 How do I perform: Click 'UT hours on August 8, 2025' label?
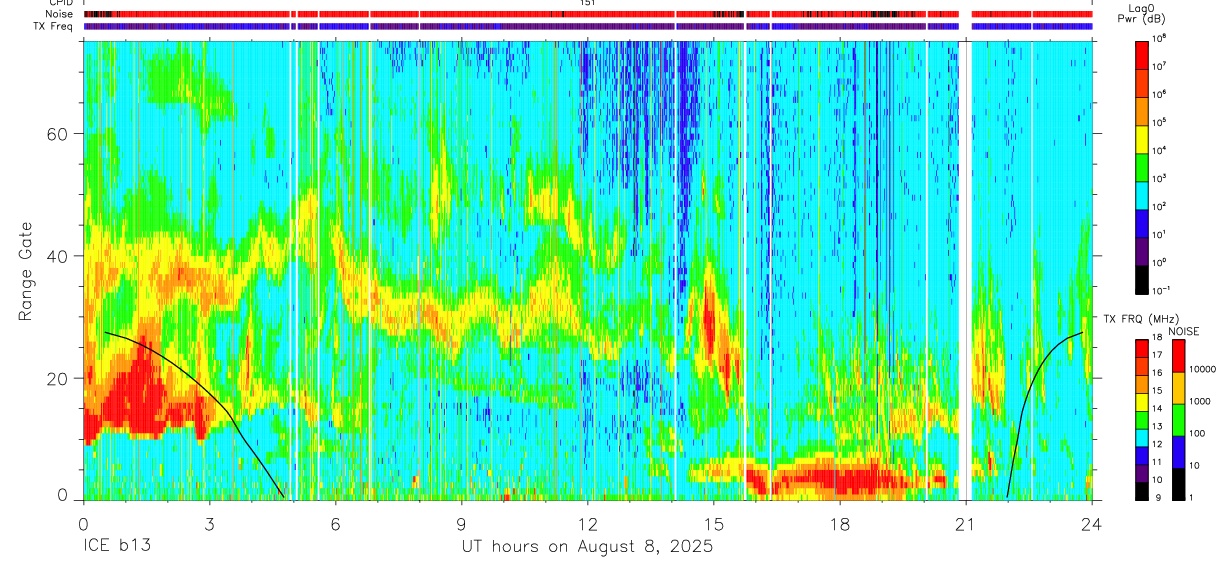(587, 547)
